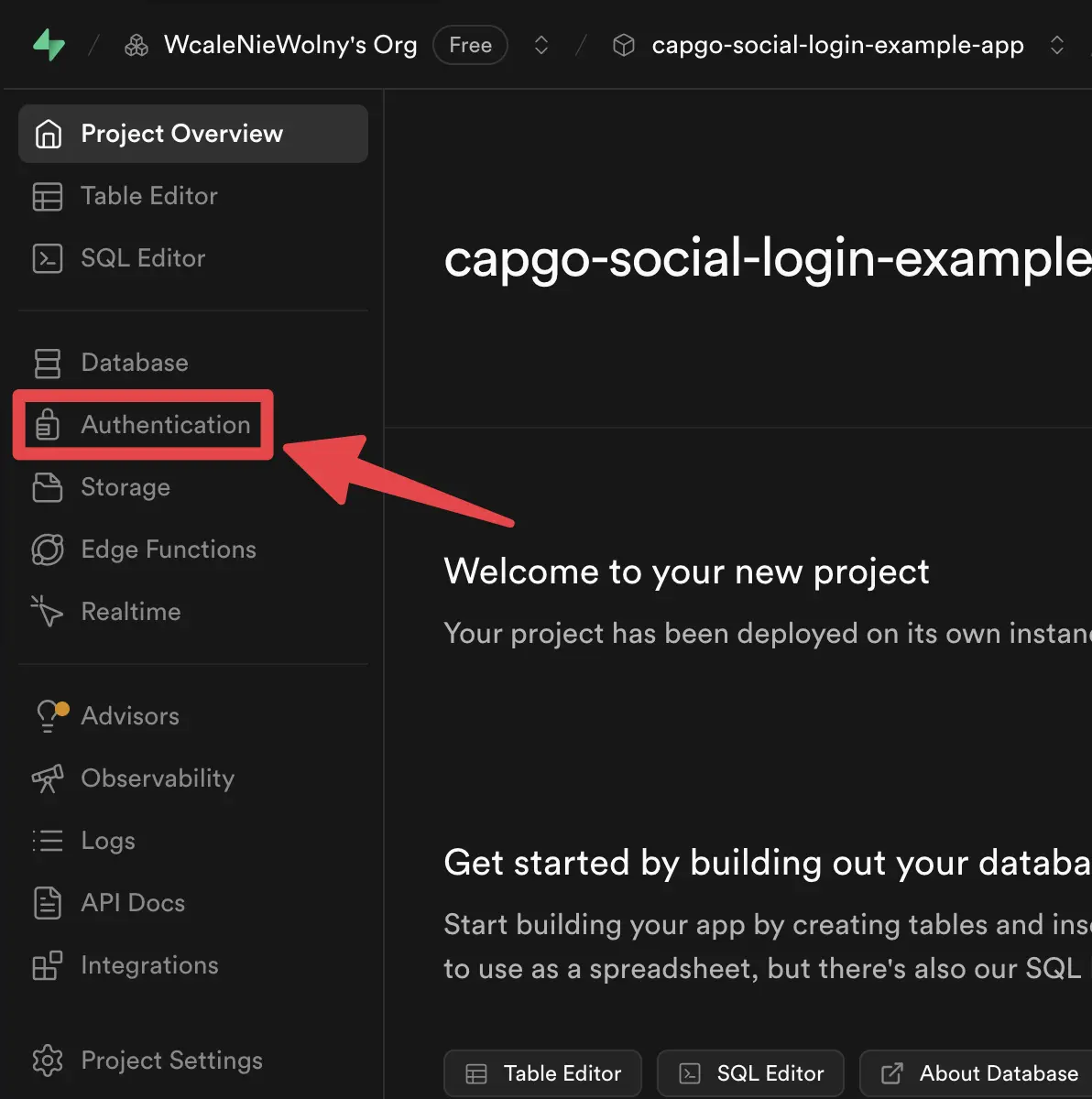Viewport: 1092px width, 1099px height.
Task: Click the Advisors lightbulb icon
Action: (48, 716)
